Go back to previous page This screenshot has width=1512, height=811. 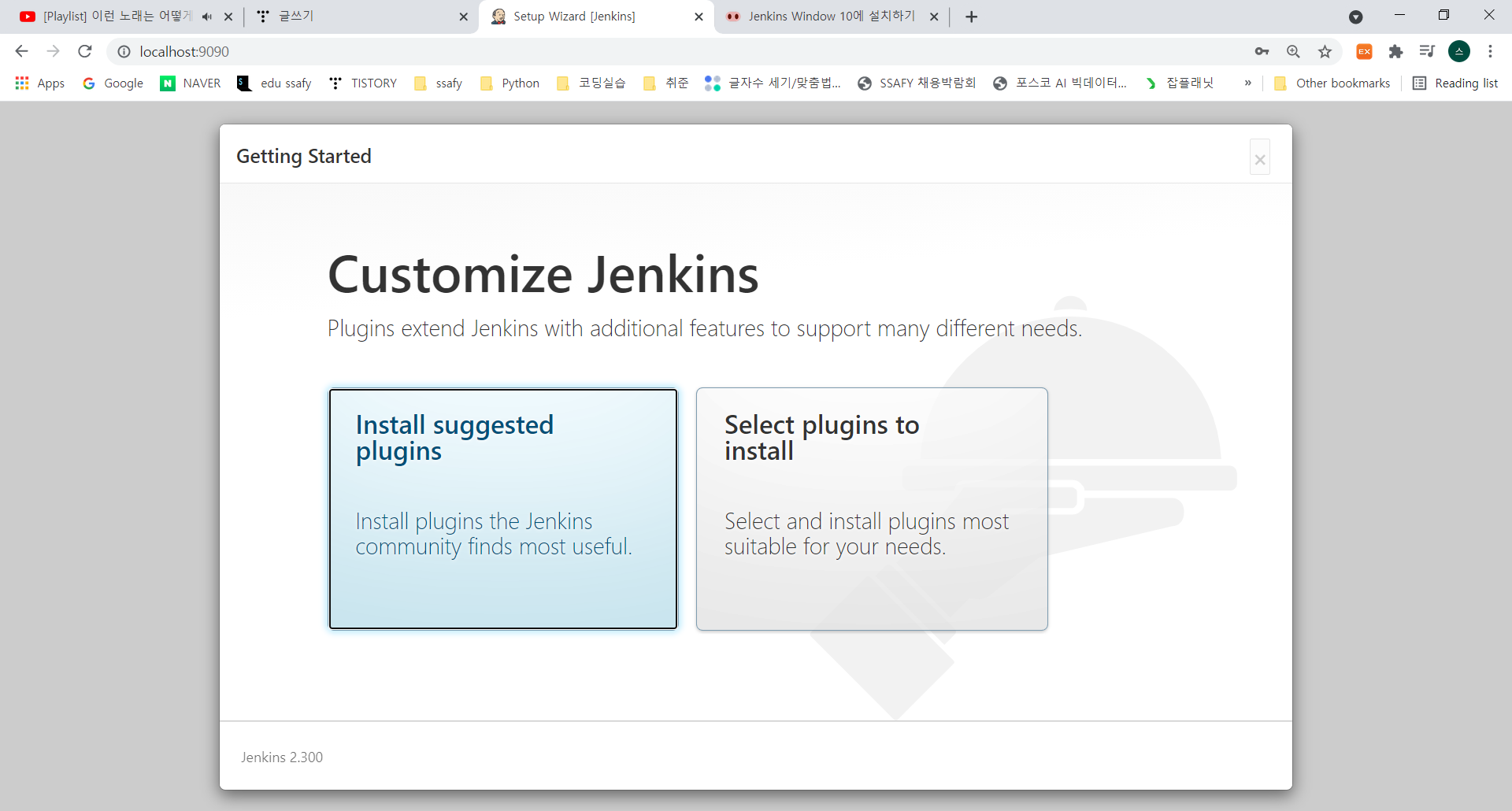21,51
